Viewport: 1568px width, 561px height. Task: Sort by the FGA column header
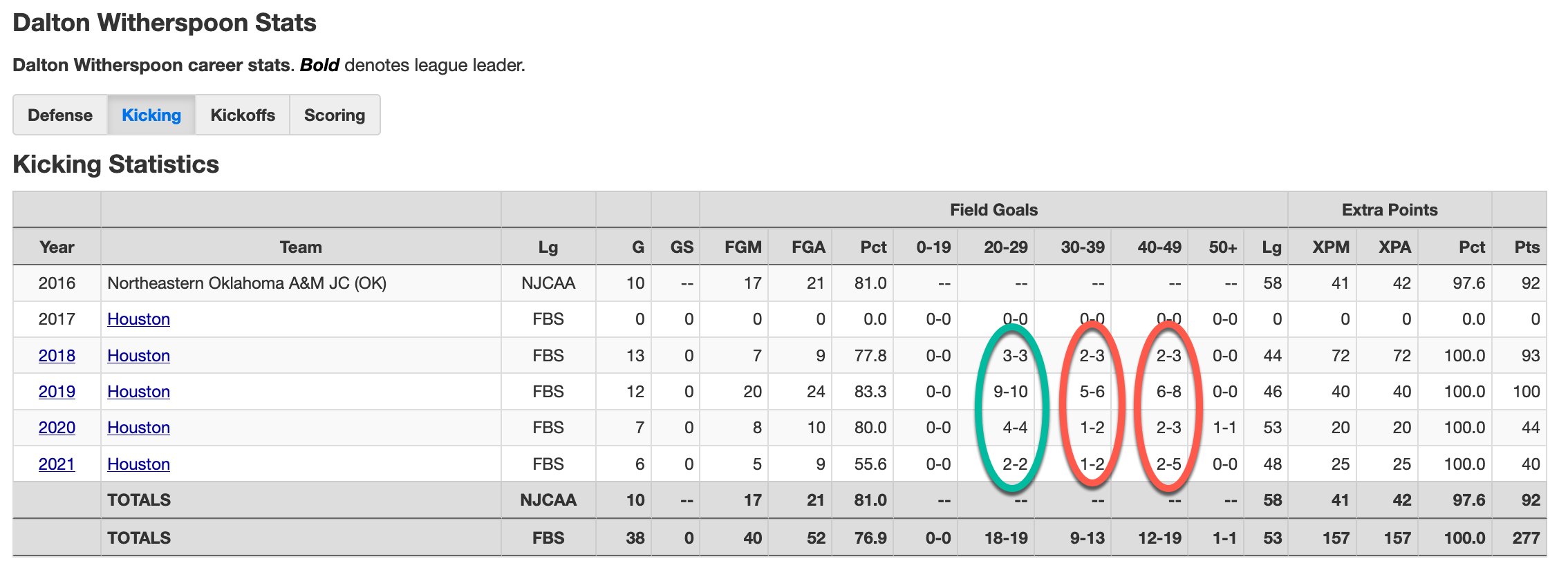pos(808,247)
